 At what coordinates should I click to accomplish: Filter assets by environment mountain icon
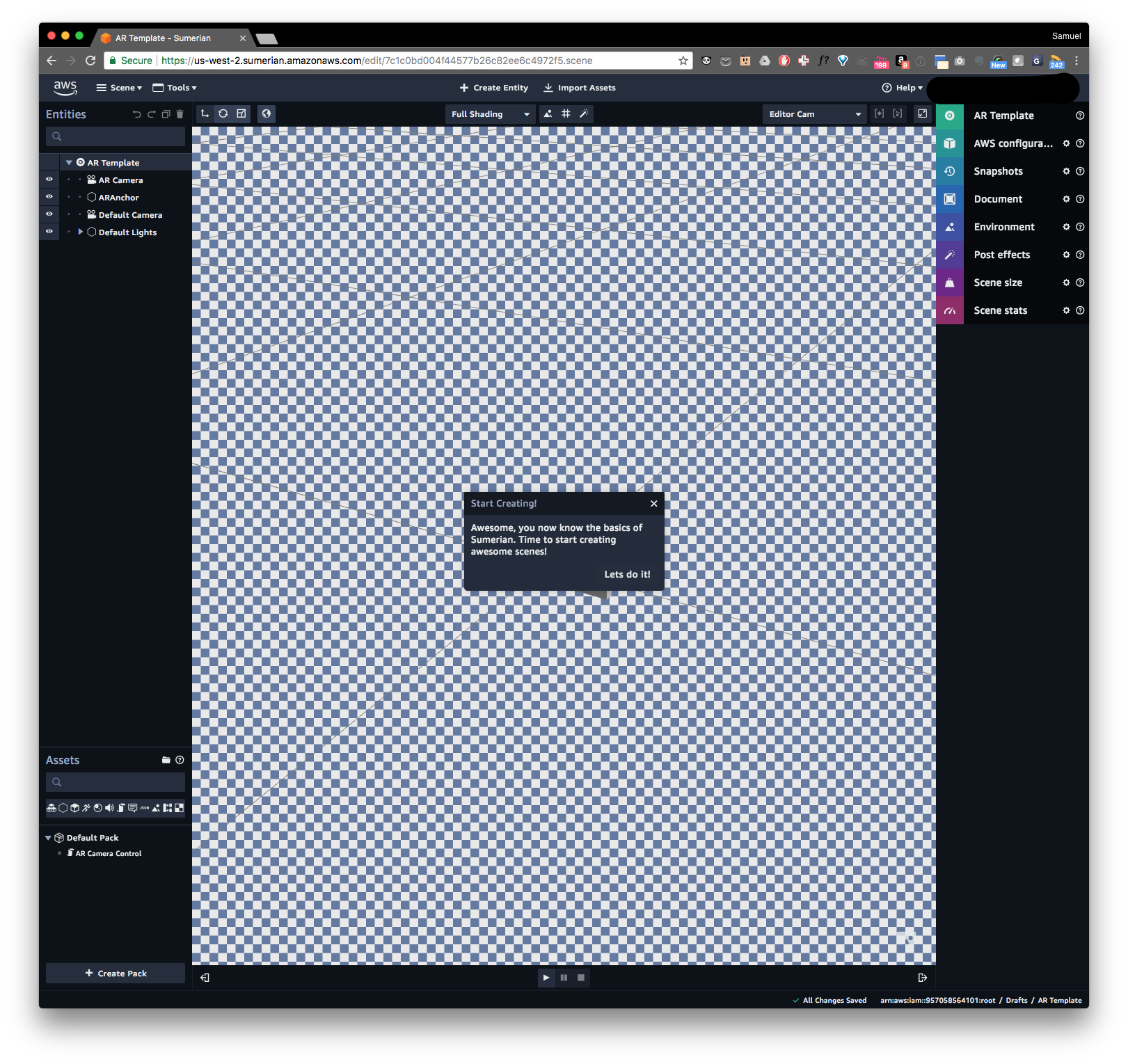click(x=156, y=808)
